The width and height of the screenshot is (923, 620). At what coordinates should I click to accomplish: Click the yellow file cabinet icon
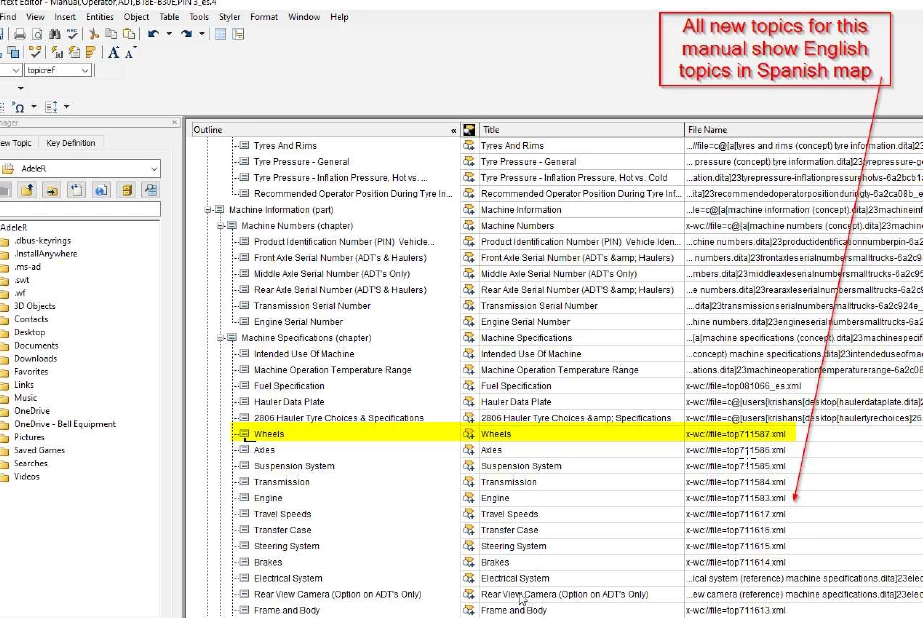(127, 190)
